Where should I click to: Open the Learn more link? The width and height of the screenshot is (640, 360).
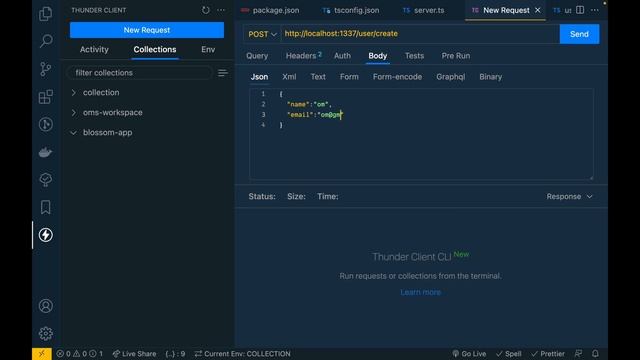tap(420, 292)
